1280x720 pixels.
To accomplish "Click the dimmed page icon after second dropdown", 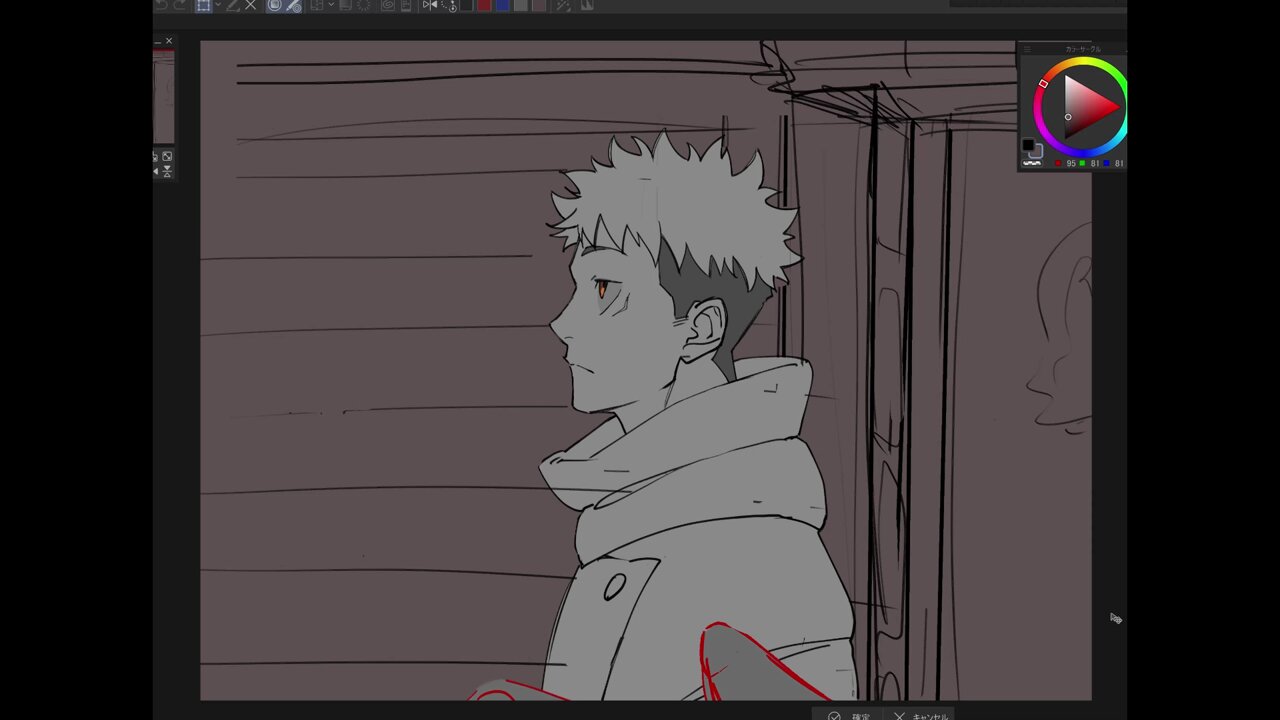I will click(x=345, y=5).
